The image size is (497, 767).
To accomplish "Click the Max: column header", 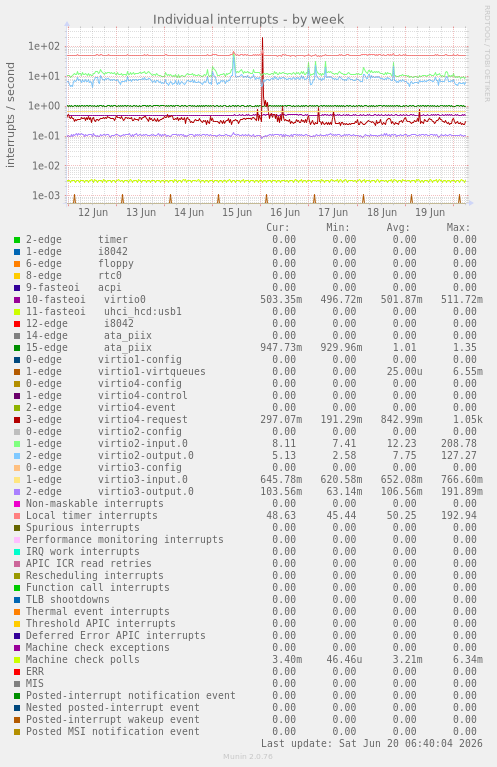I will click(458, 227).
